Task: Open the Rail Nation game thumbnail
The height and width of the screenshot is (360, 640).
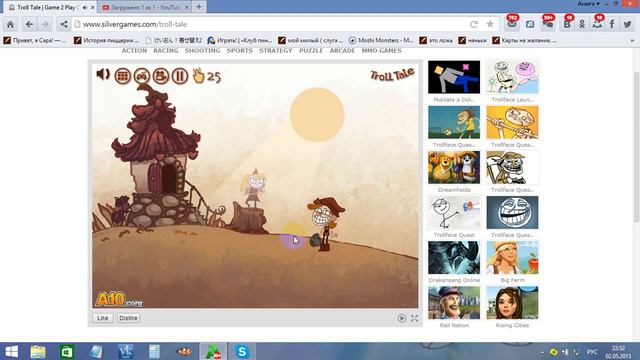Action: [x=454, y=303]
